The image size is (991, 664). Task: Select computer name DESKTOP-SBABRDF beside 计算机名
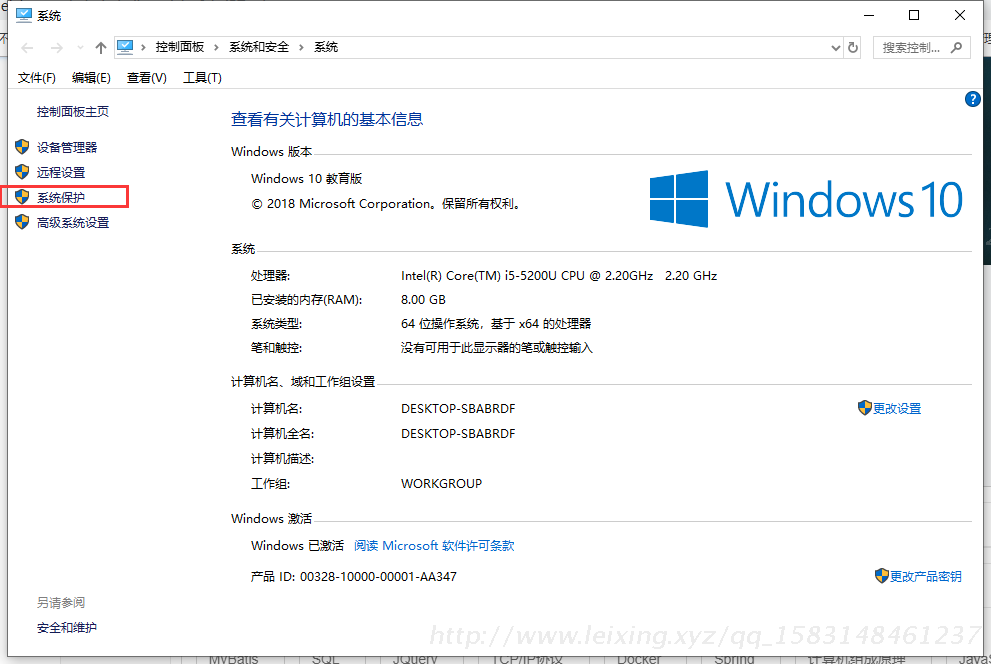(458, 409)
